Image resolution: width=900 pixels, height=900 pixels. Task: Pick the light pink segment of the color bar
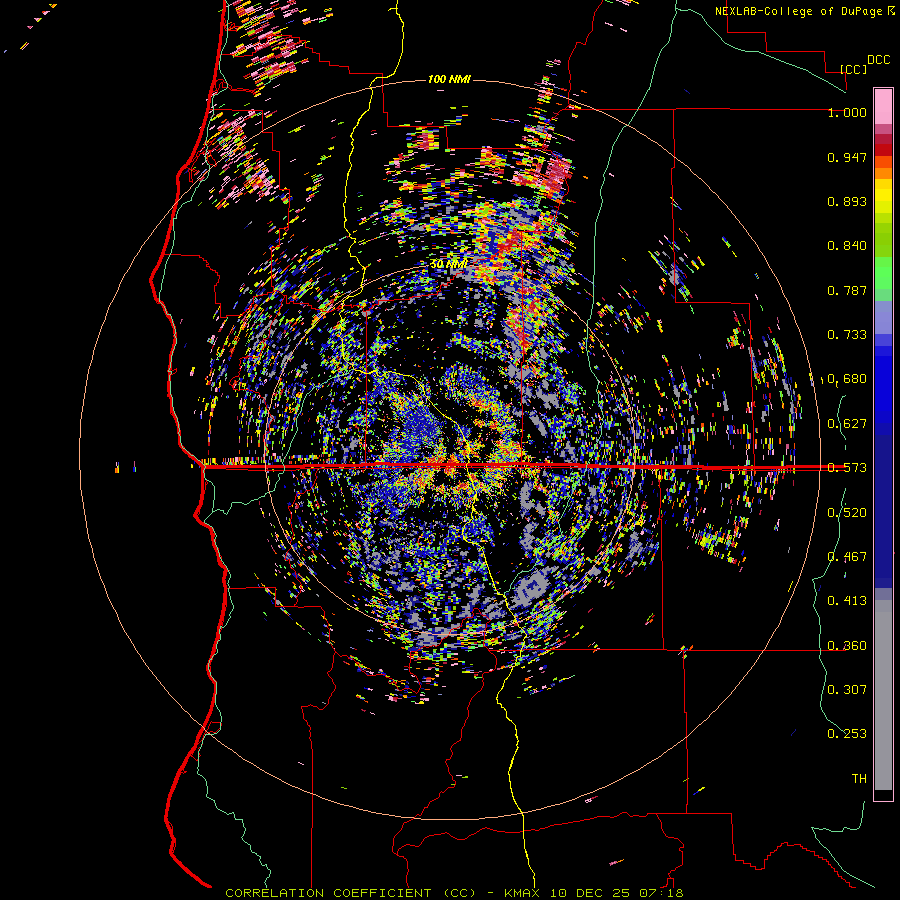[883, 106]
